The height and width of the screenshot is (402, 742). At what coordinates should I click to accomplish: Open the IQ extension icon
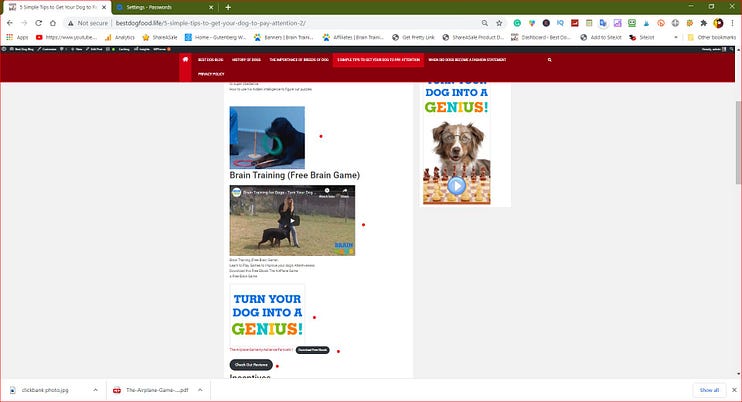tap(560, 23)
